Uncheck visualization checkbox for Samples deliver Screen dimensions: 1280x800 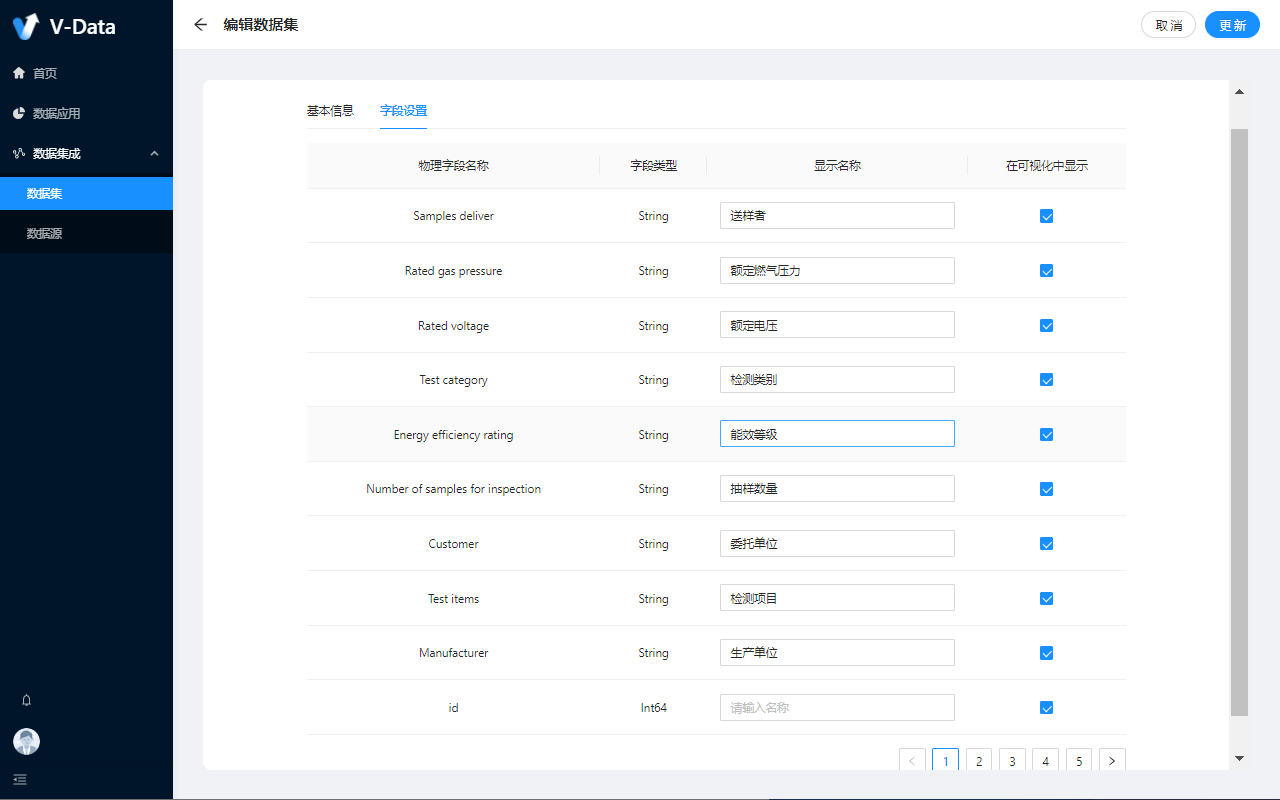pyautogui.click(x=1046, y=216)
